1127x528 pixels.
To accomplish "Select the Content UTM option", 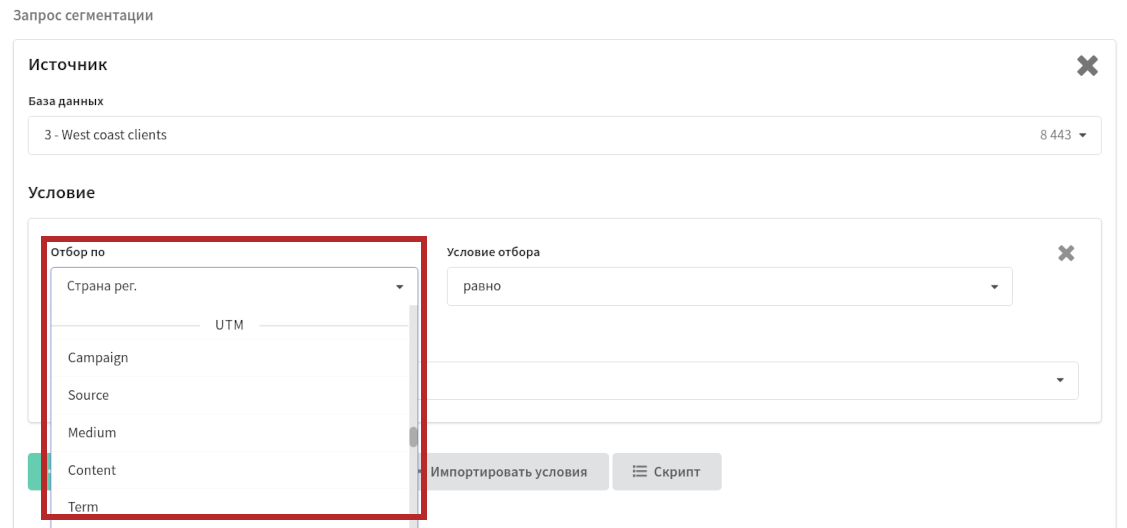I will [x=230, y=470].
